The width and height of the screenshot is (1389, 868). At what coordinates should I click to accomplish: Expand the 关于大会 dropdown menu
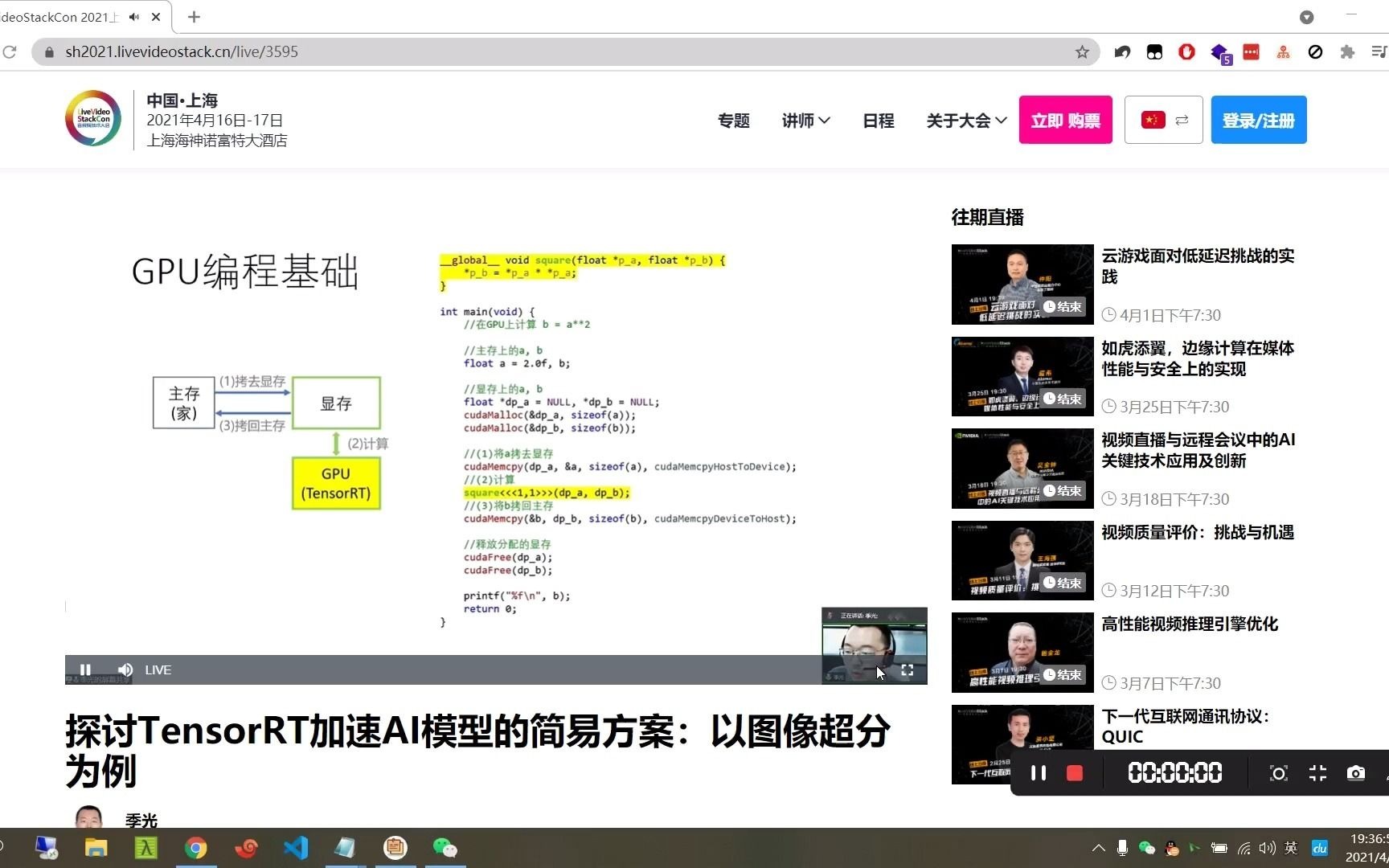(x=966, y=121)
